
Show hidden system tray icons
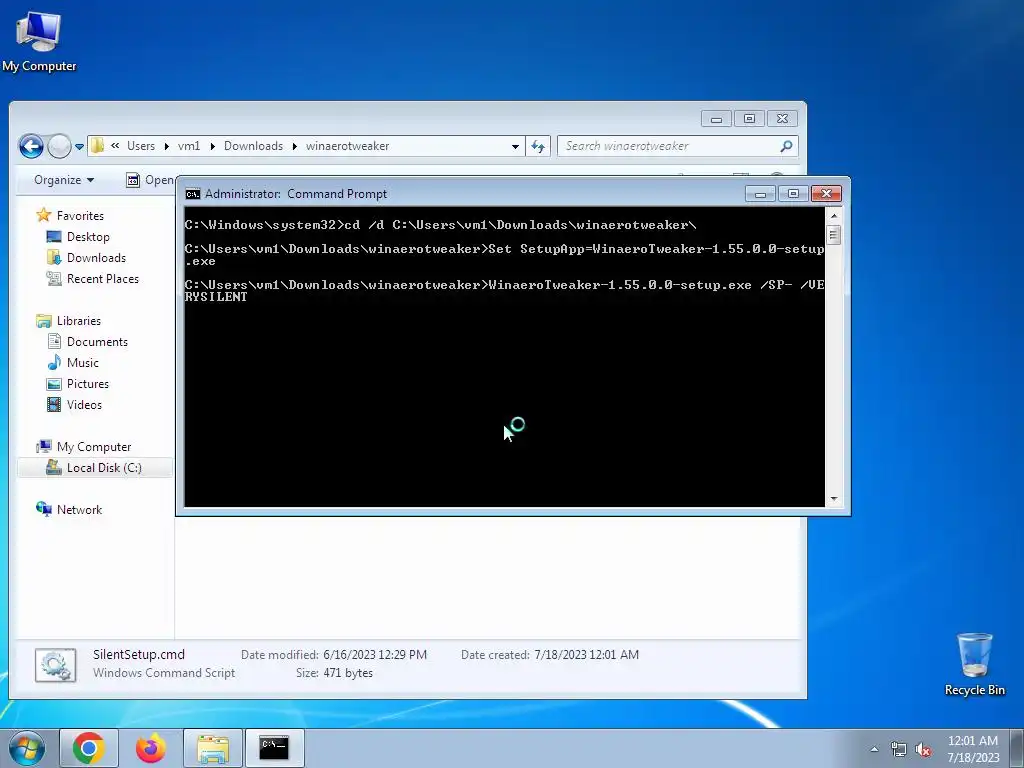tap(874, 749)
